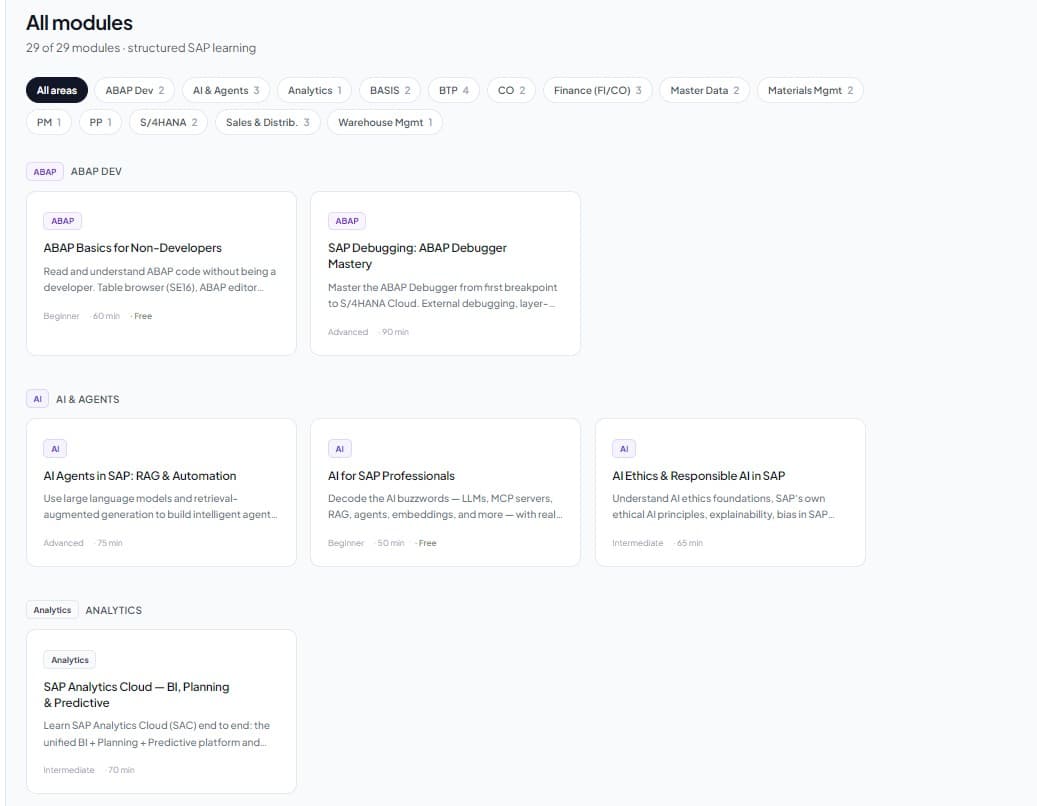This screenshot has height=806, width=1037.
Task: Click 'Free' label on AI for SAP Professionals card
Action: click(427, 544)
